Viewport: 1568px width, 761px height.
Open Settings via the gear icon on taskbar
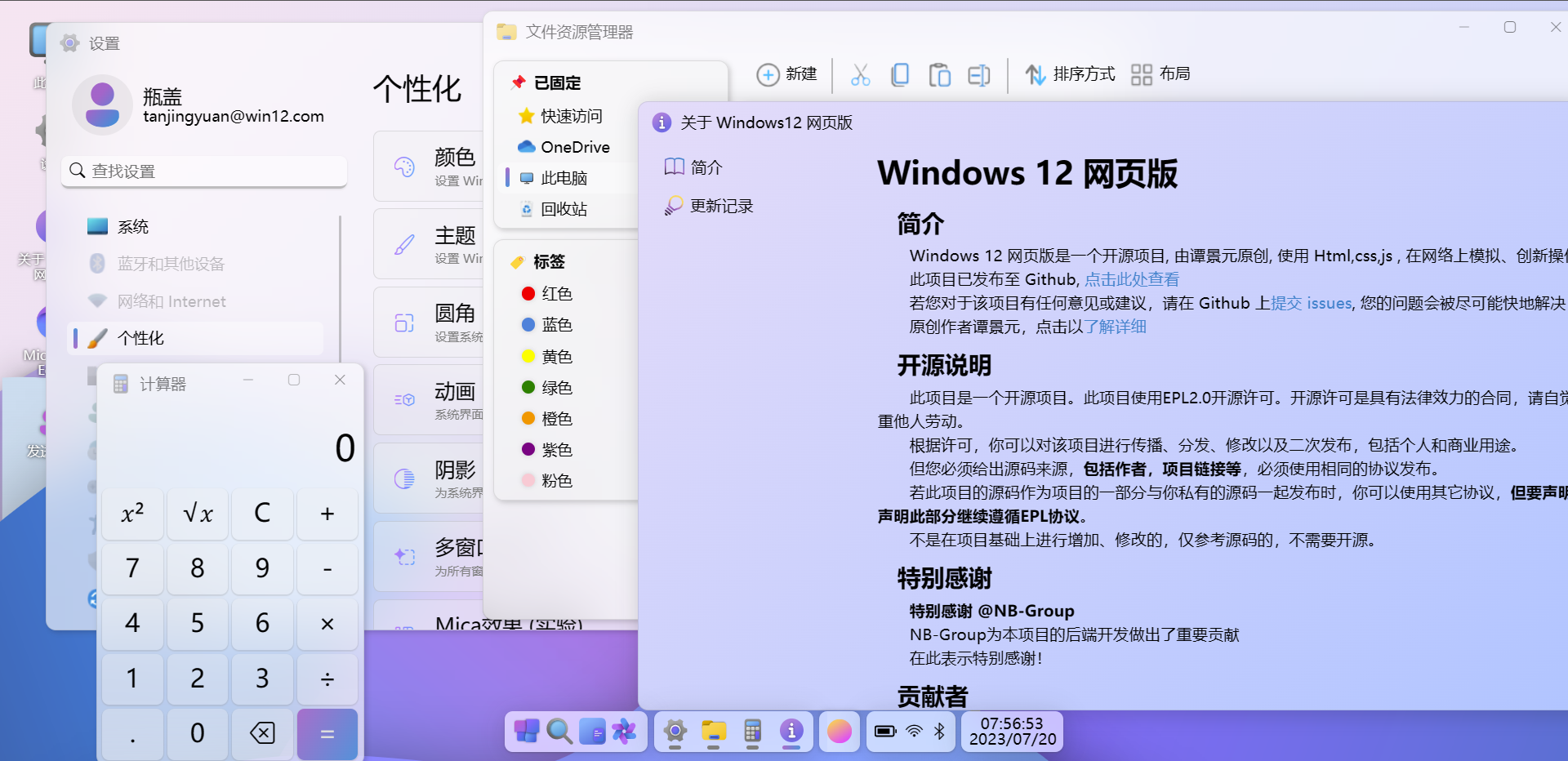(x=675, y=732)
